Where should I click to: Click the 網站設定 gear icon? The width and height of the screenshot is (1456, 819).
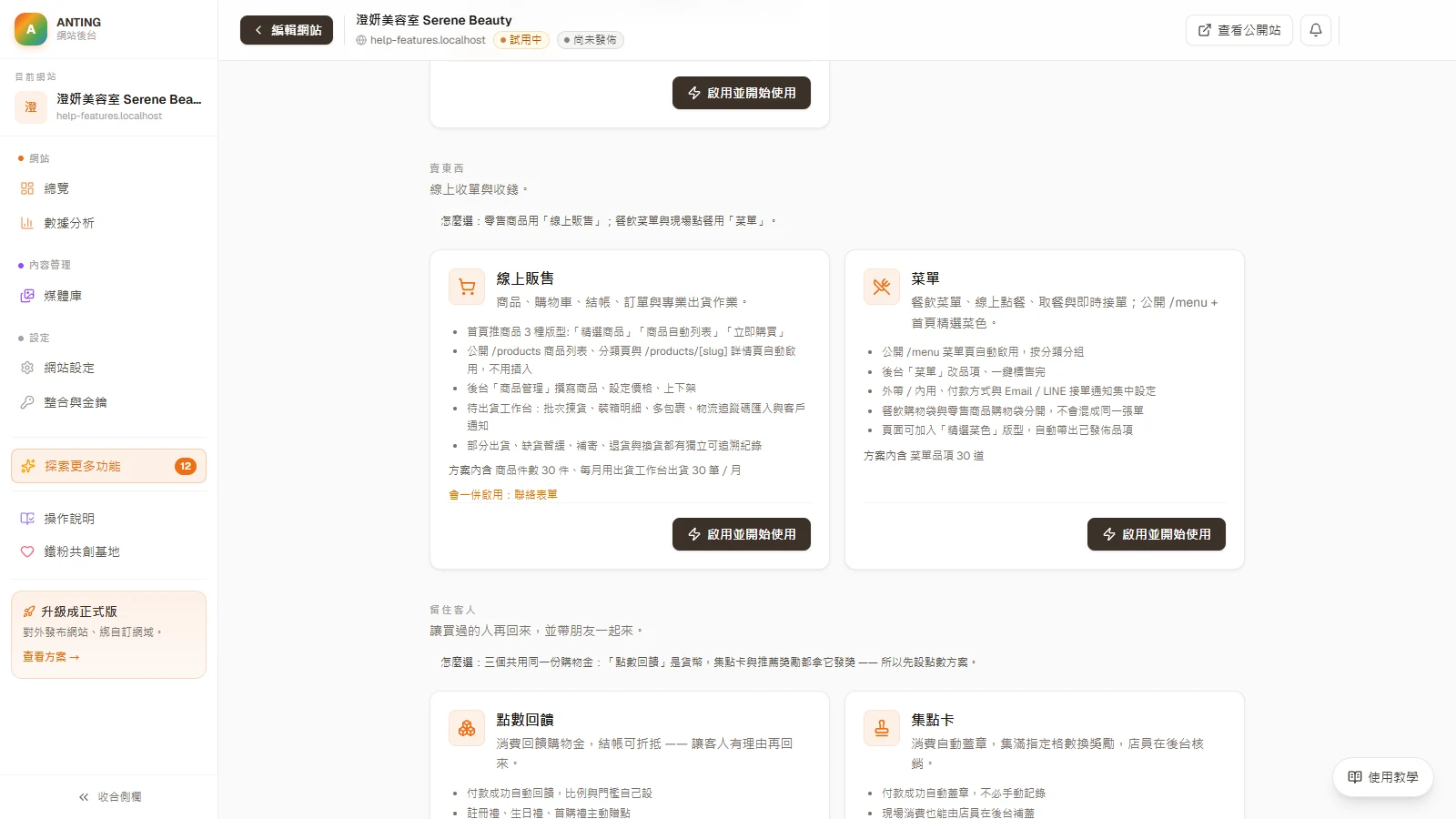27,368
